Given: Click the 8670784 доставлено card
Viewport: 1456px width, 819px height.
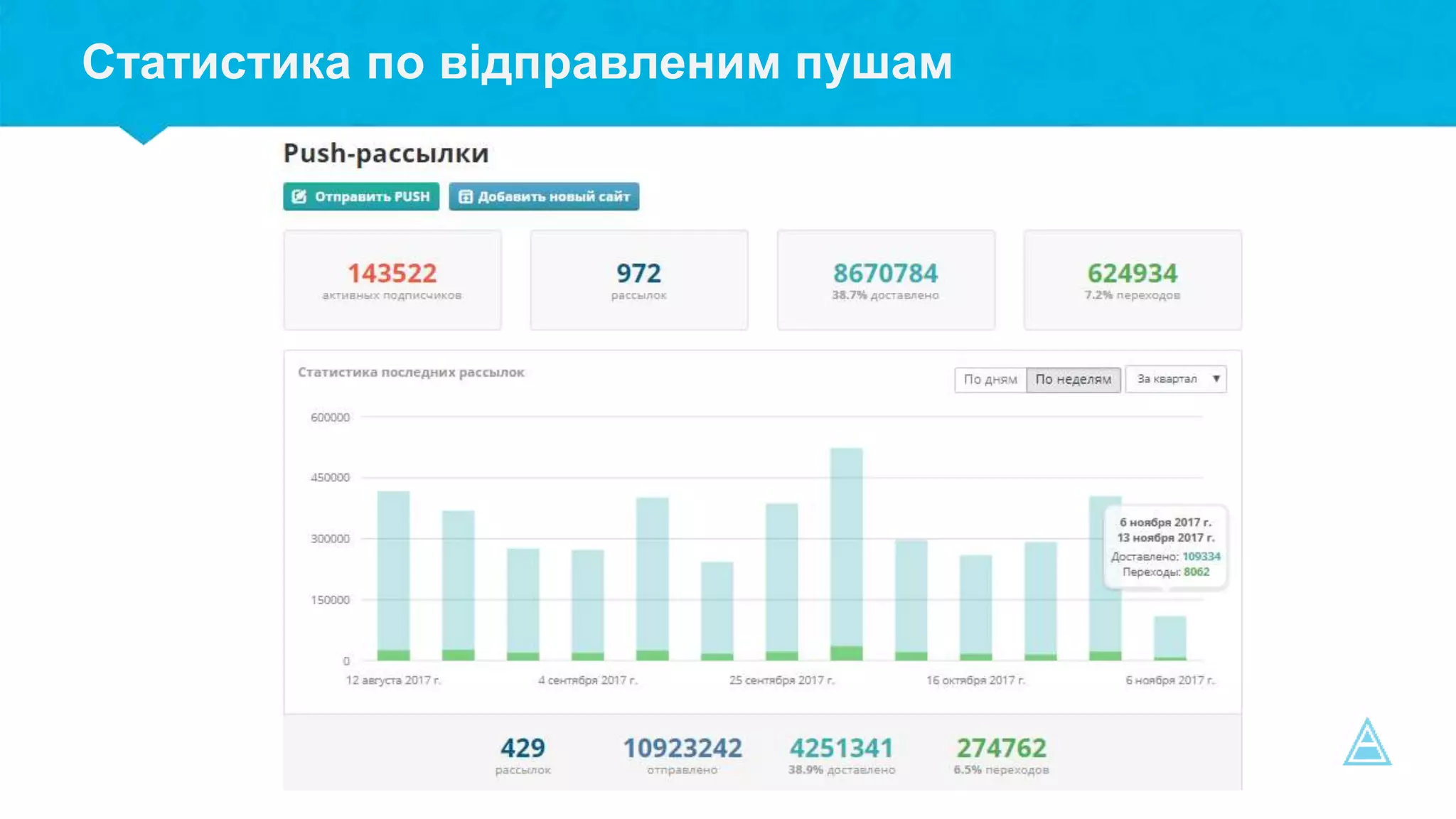Looking at the screenshot, I should [886, 280].
